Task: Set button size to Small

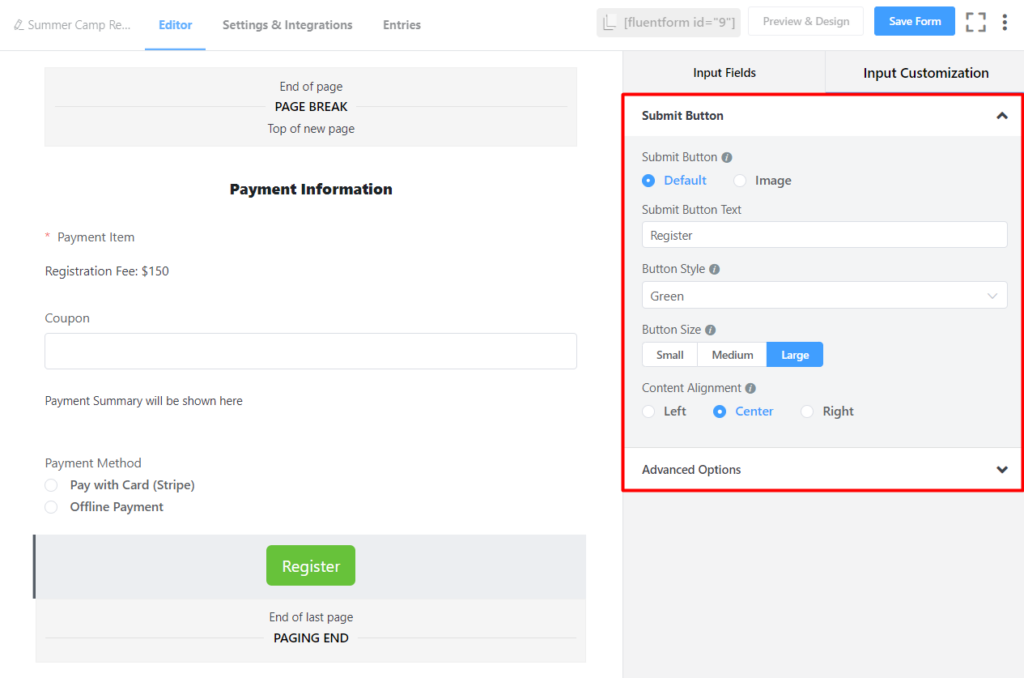Action: click(670, 355)
